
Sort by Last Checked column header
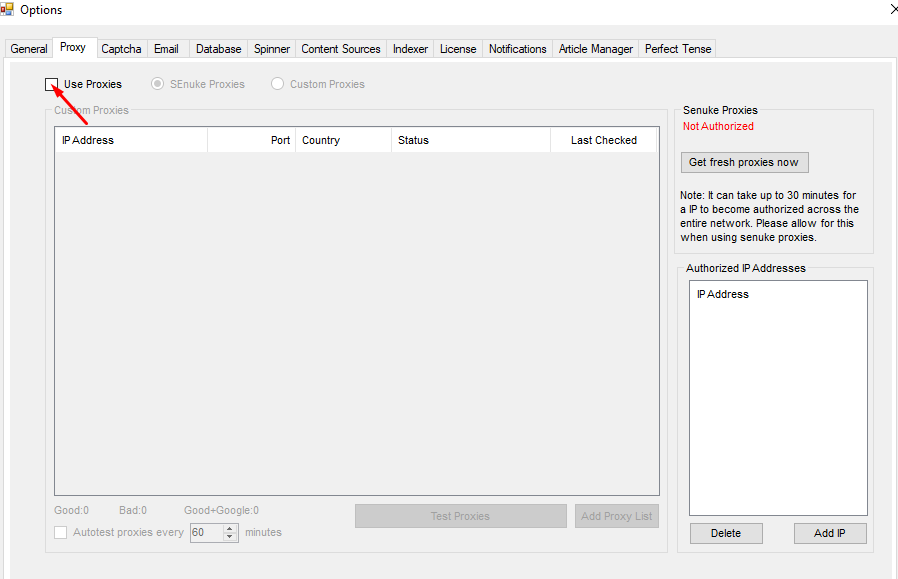pos(604,140)
